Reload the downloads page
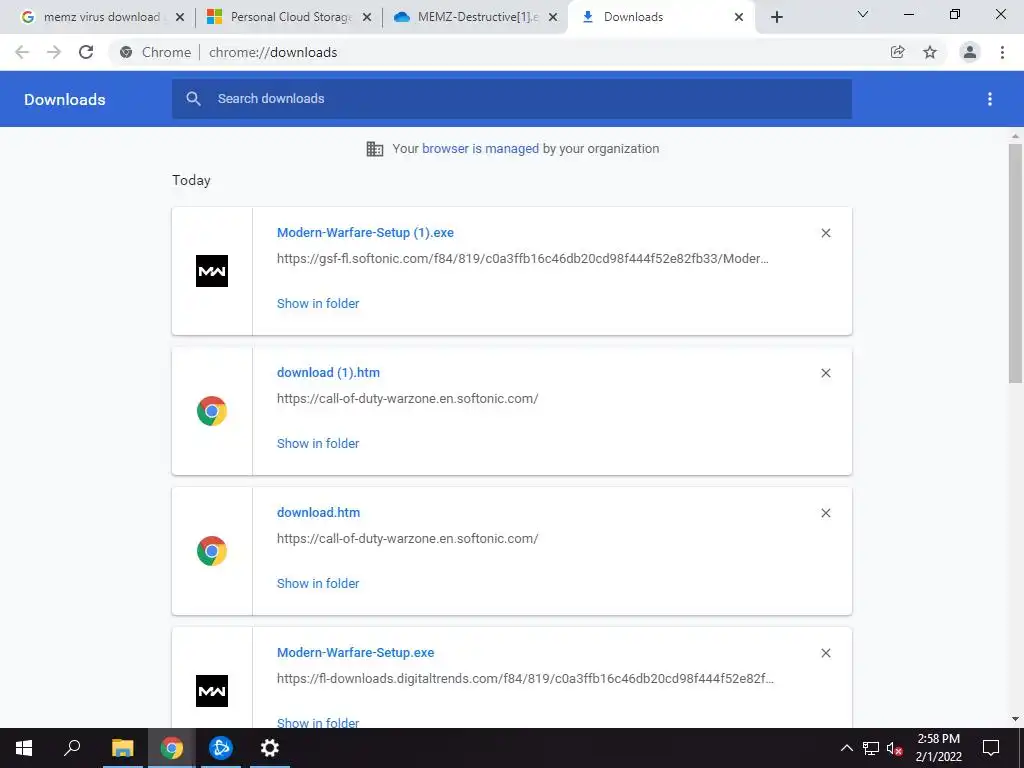1024x768 pixels. pyautogui.click(x=86, y=52)
